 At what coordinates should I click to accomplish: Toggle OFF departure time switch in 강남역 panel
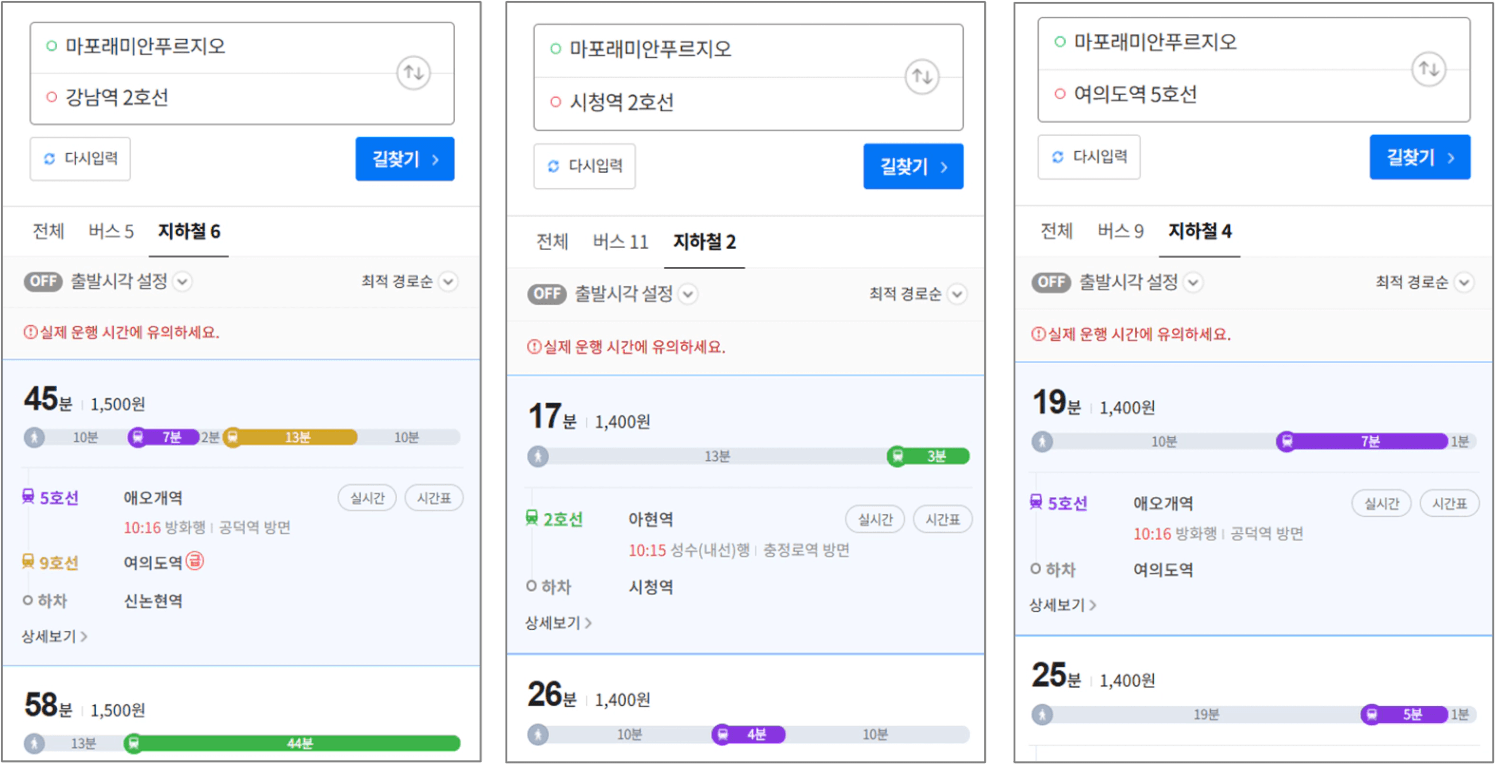click(x=44, y=281)
